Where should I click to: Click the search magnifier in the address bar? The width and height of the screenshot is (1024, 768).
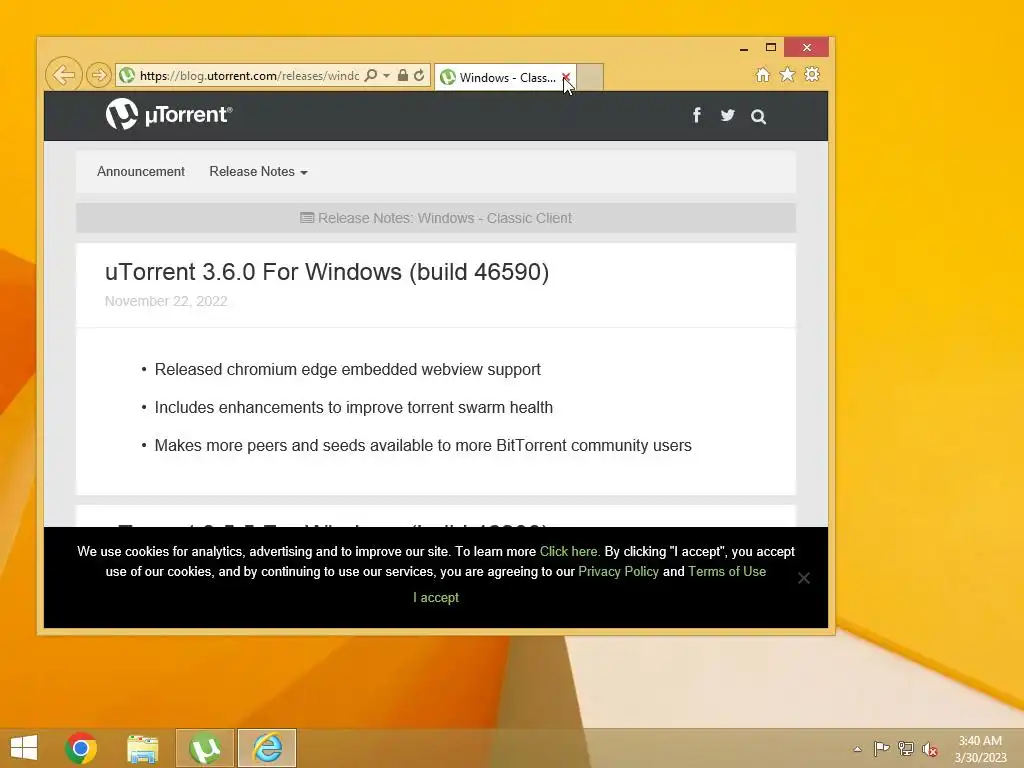(x=370, y=76)
